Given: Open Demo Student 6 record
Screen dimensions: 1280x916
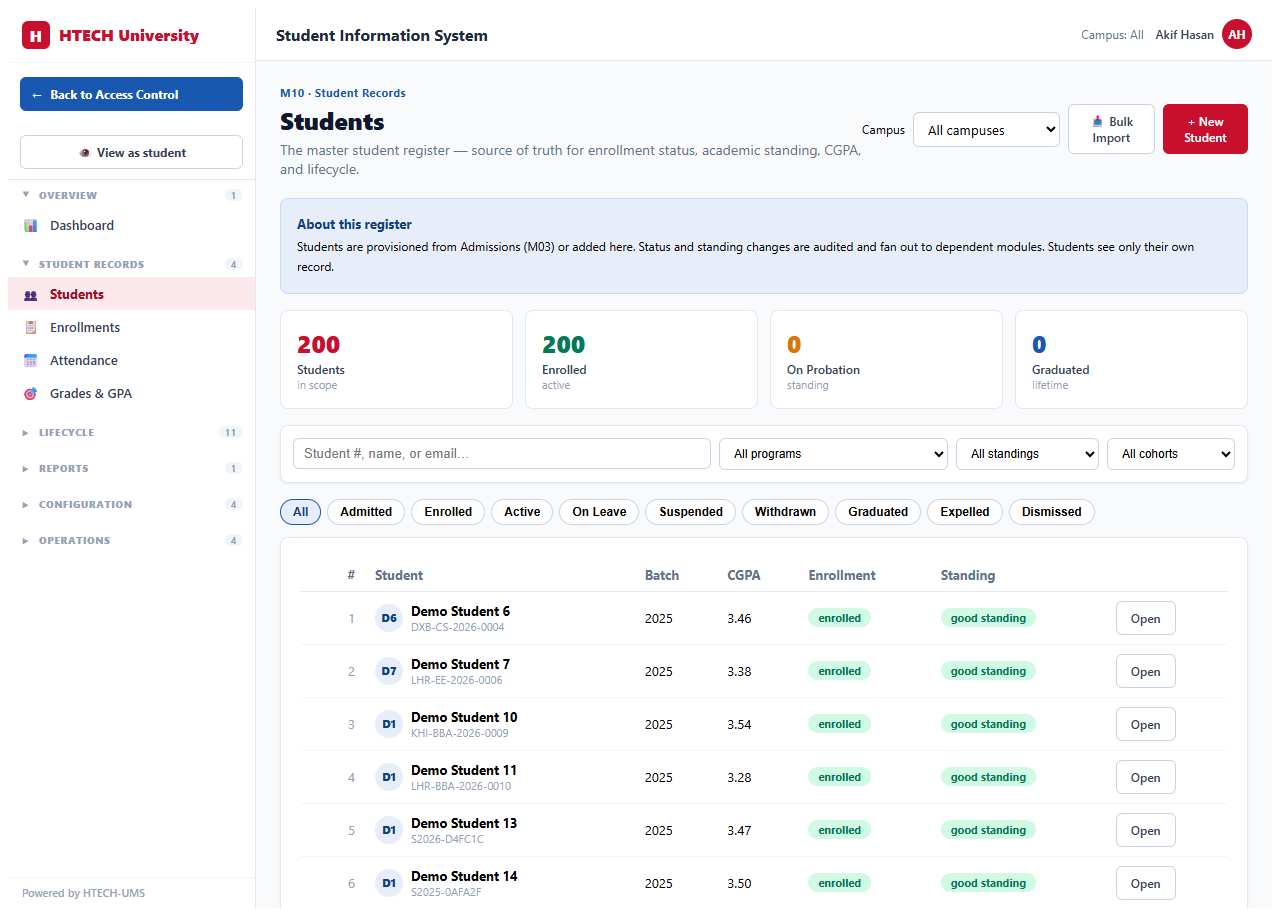Looking at the screenshot, I should click(1145, 618).
